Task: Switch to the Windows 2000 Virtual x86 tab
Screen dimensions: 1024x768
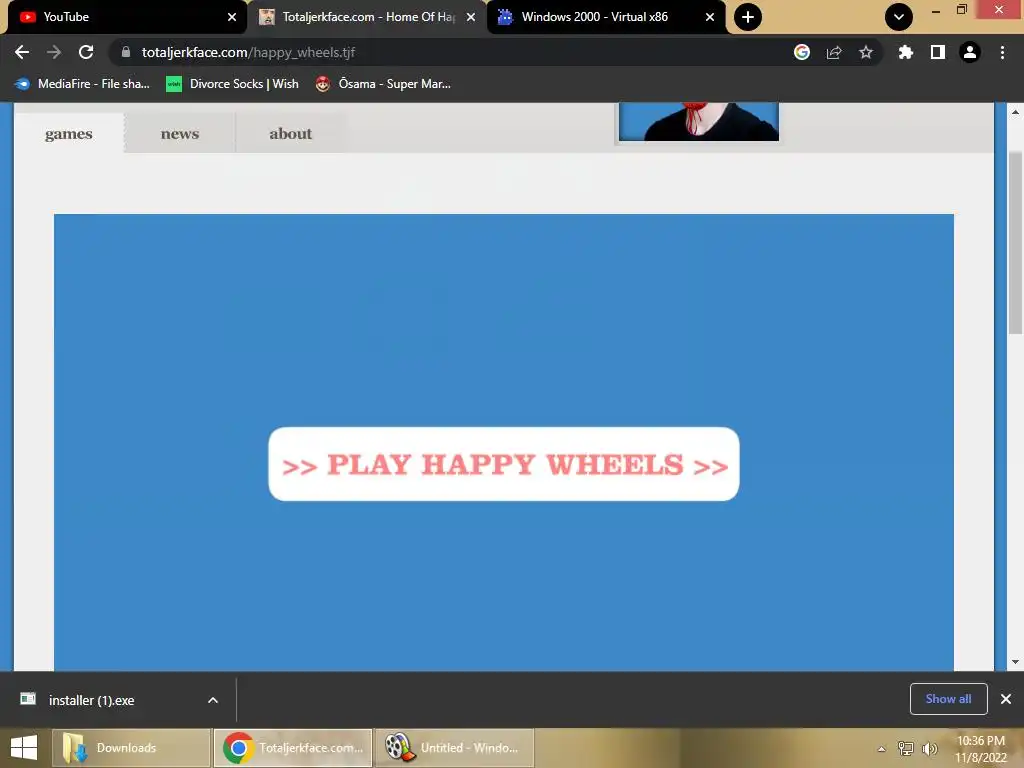Action: (605, 17)
